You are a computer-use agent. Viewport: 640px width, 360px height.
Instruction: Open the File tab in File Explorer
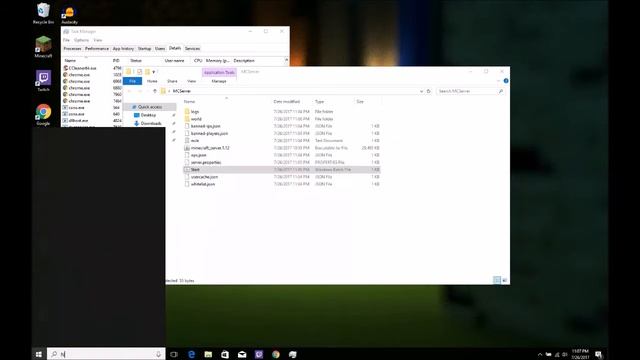(x=132, y=81)
